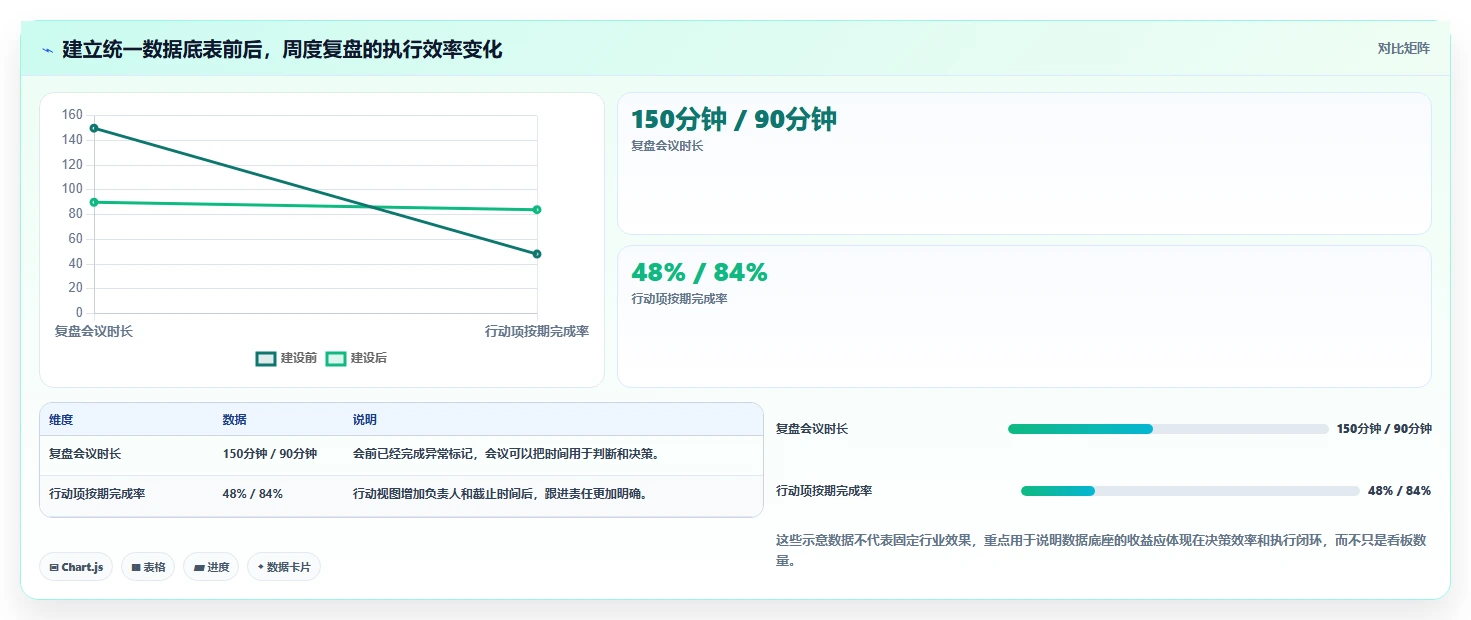Click table cell 48% / 84%
This screenshot has width=1471, height=620.
(252, 494)
